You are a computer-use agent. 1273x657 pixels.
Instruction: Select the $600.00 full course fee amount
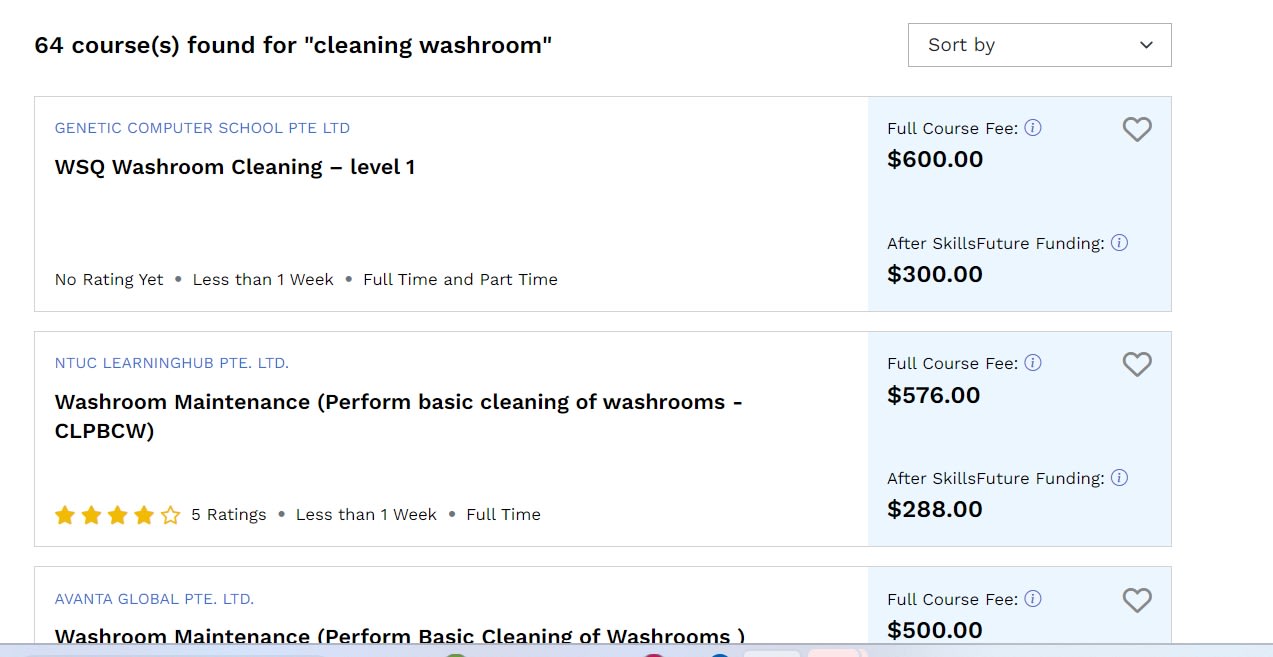coord(935,159)
